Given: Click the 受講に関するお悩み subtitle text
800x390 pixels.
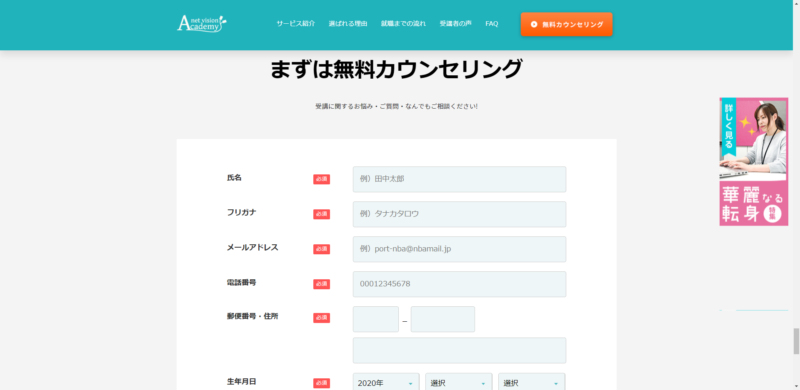Looking at the screenshot, I should click(396, 107).
